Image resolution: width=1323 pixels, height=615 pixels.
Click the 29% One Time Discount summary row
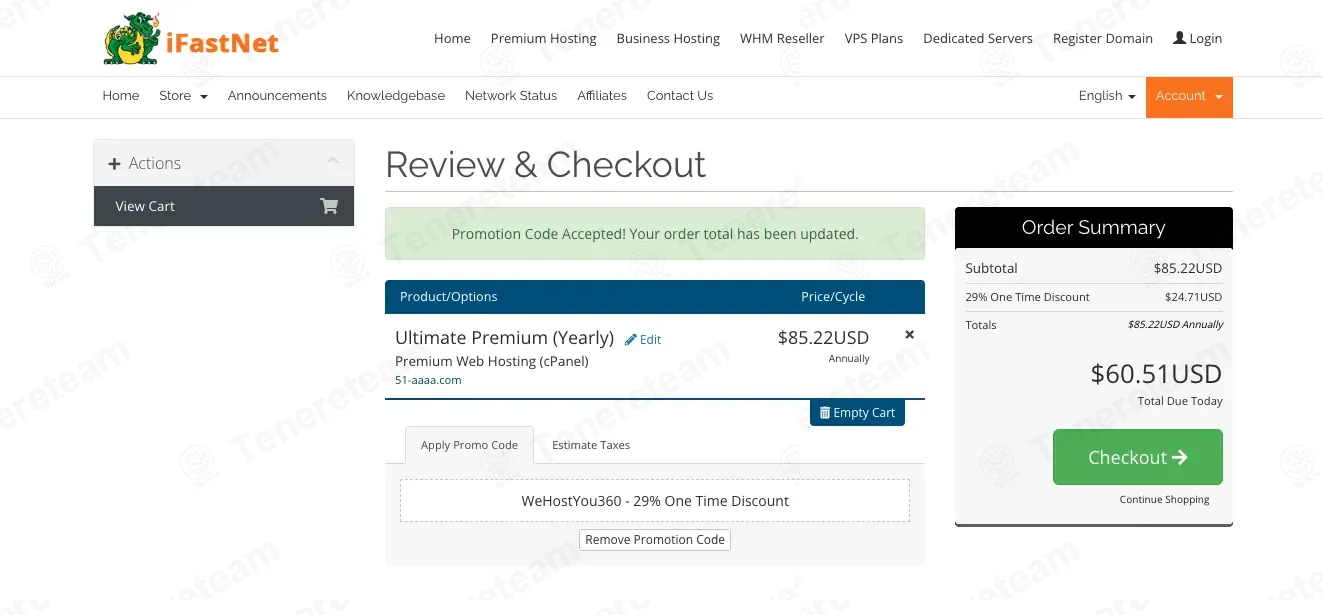1094,297
